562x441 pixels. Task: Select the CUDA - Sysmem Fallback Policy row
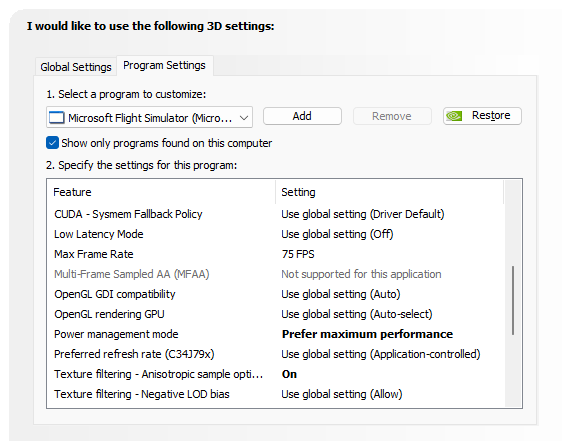275,214
